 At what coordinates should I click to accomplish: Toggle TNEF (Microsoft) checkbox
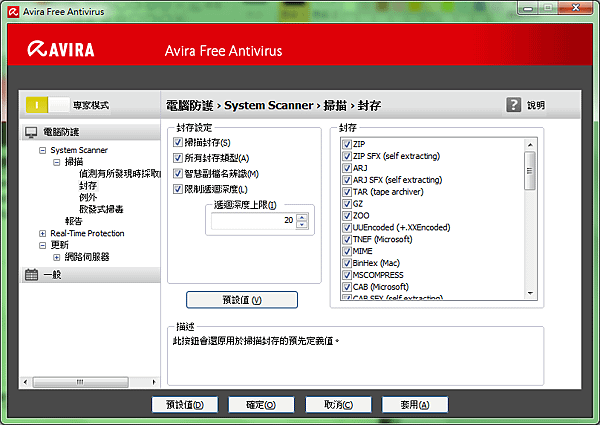pos(347,239)
